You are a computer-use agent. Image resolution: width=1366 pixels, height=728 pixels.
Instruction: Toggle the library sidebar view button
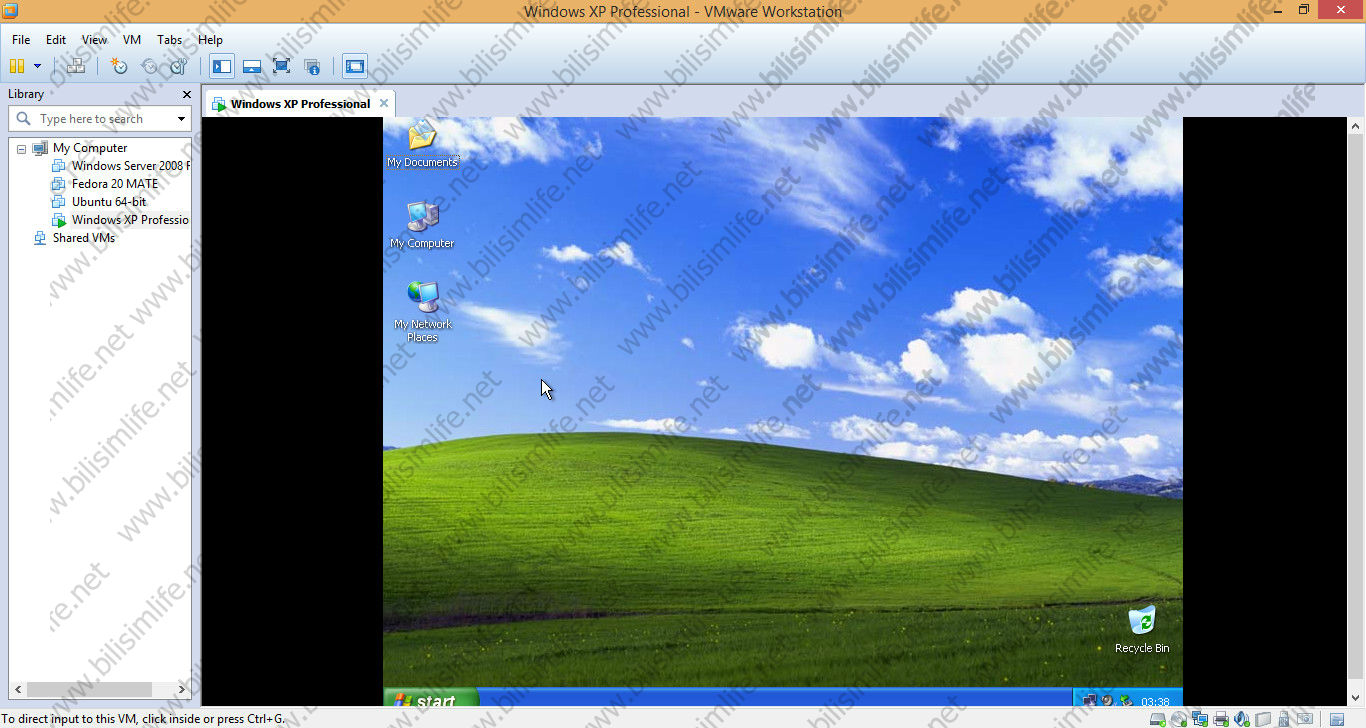222,66
